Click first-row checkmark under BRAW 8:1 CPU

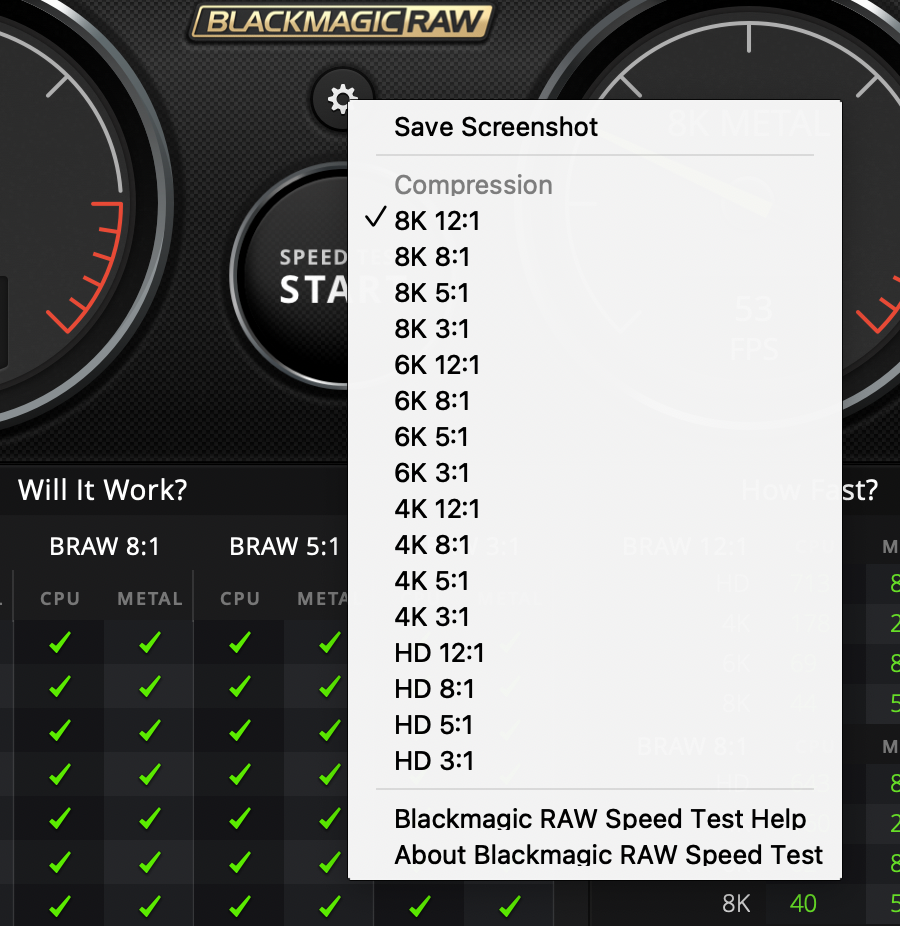tap(60, 642)
